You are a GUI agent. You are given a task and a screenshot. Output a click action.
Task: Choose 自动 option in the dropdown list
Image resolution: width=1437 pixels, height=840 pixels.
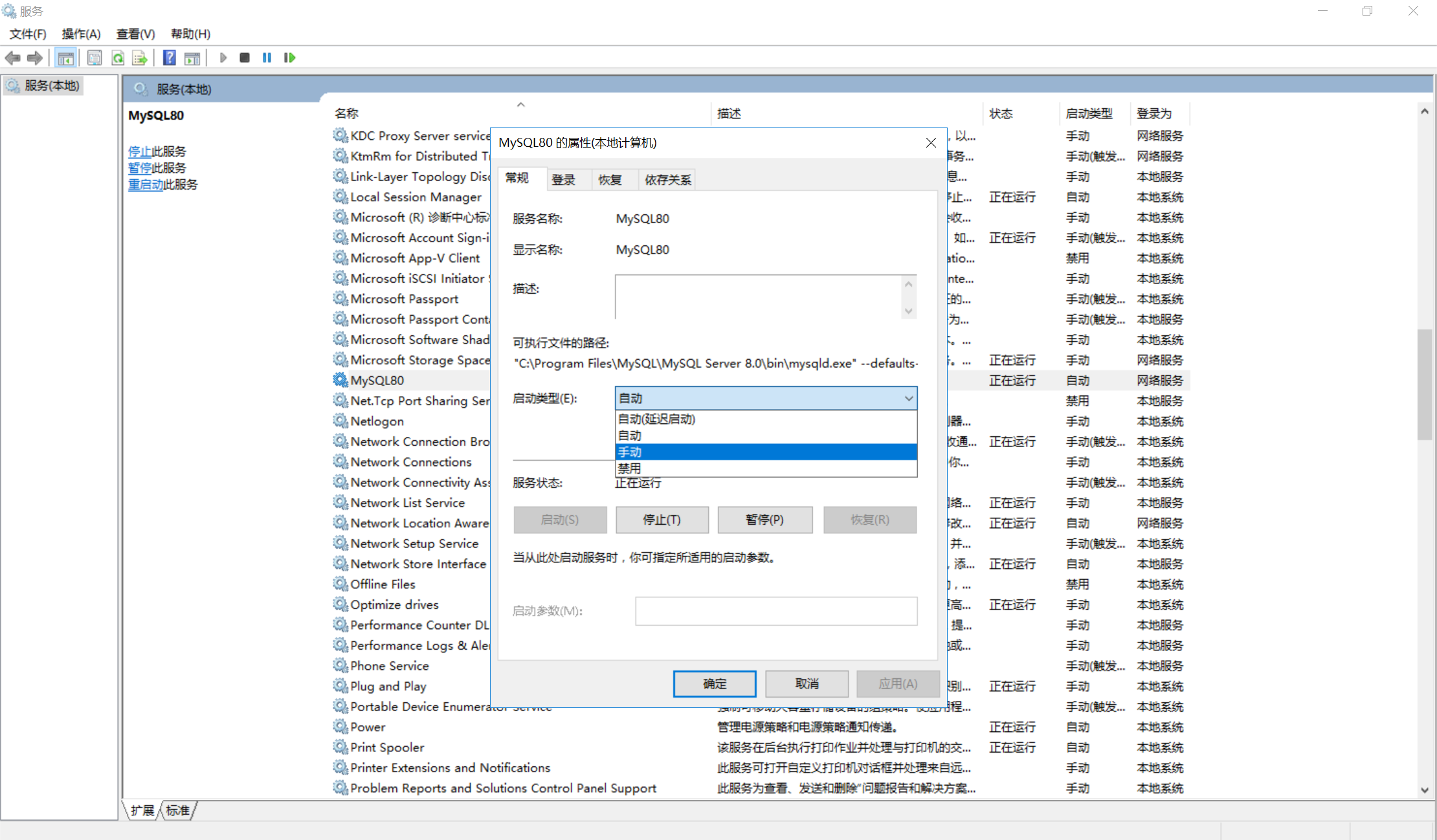pyautogui.click(x=766, y=436)
